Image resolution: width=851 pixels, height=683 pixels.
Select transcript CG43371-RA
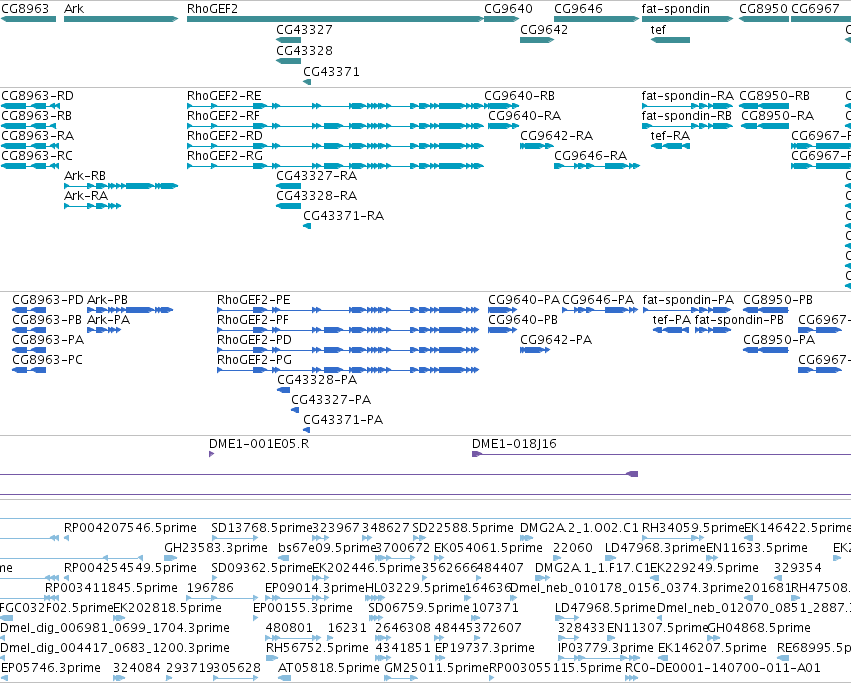coord(307,226)
